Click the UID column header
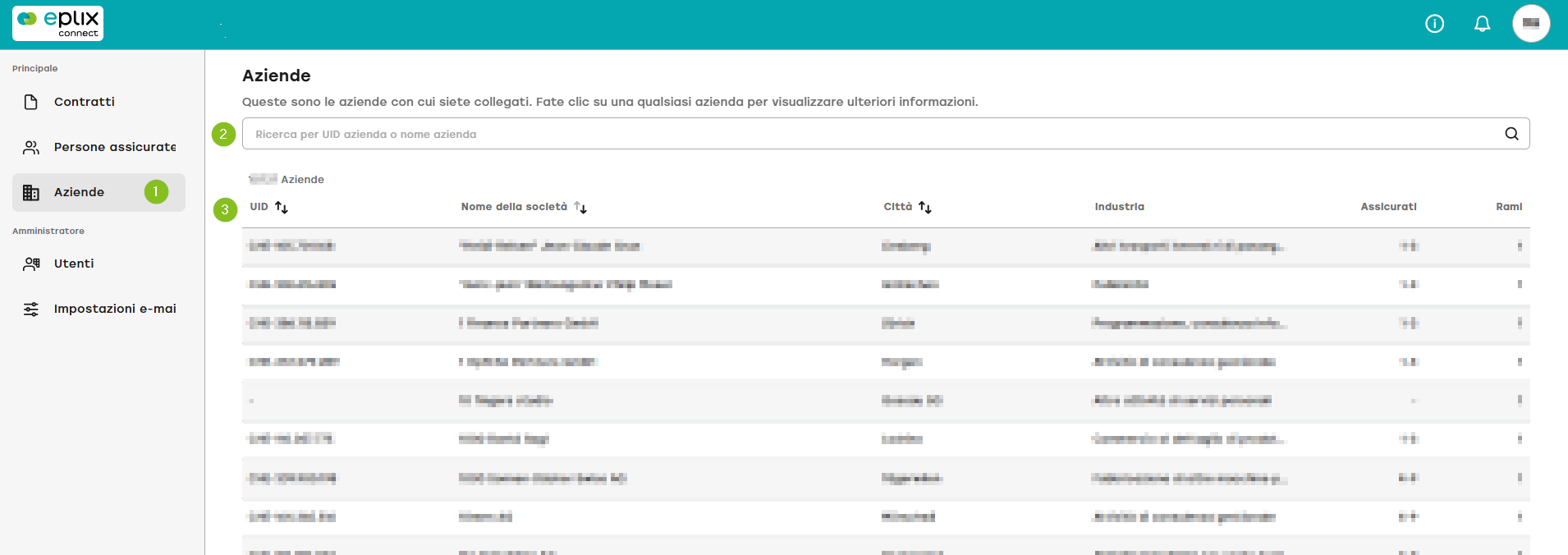Screen dimensions: 1568x555 259,207
